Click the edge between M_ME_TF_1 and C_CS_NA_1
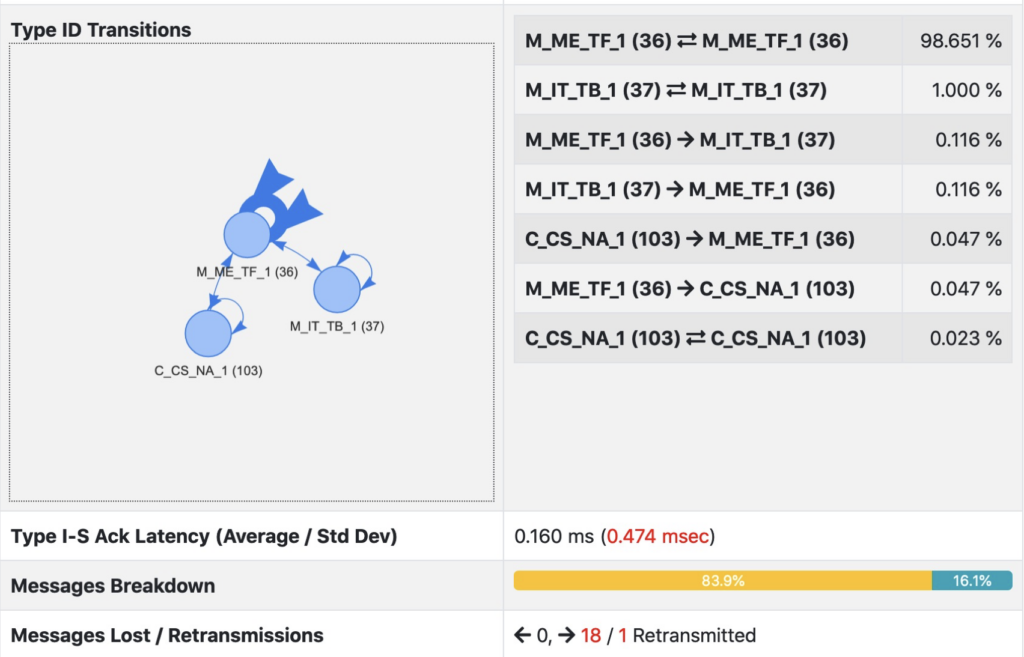Image resolution: width=1024 pixels, height=657 pixels. [220, 282]
